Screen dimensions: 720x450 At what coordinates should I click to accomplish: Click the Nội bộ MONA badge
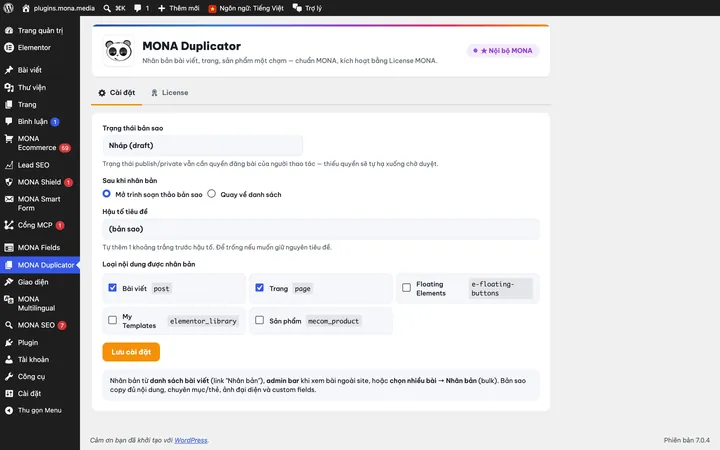click(503, 51)
